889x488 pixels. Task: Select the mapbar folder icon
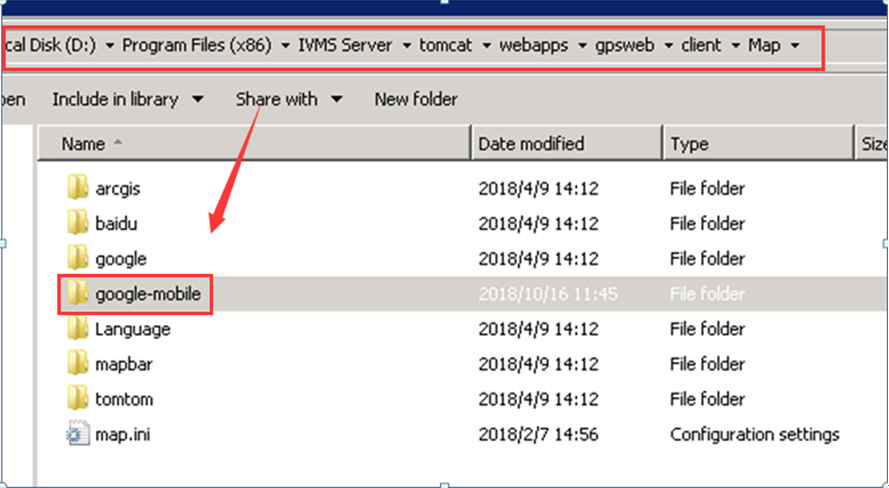point(78,364)
